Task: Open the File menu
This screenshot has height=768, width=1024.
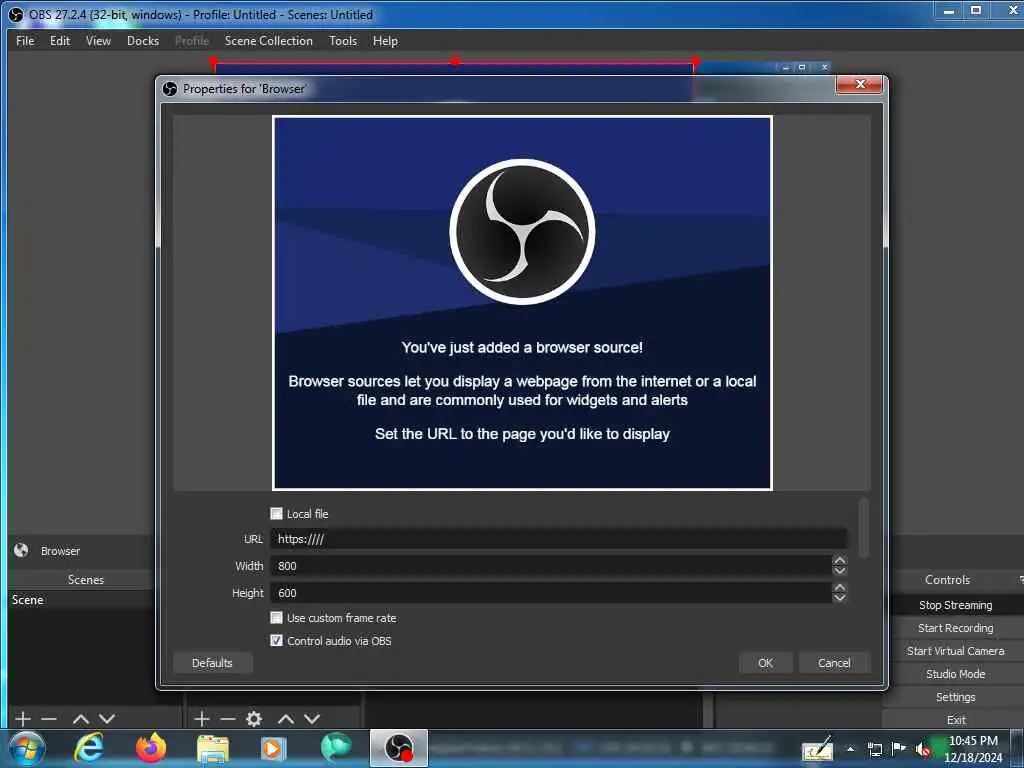Action: (25, 40)
